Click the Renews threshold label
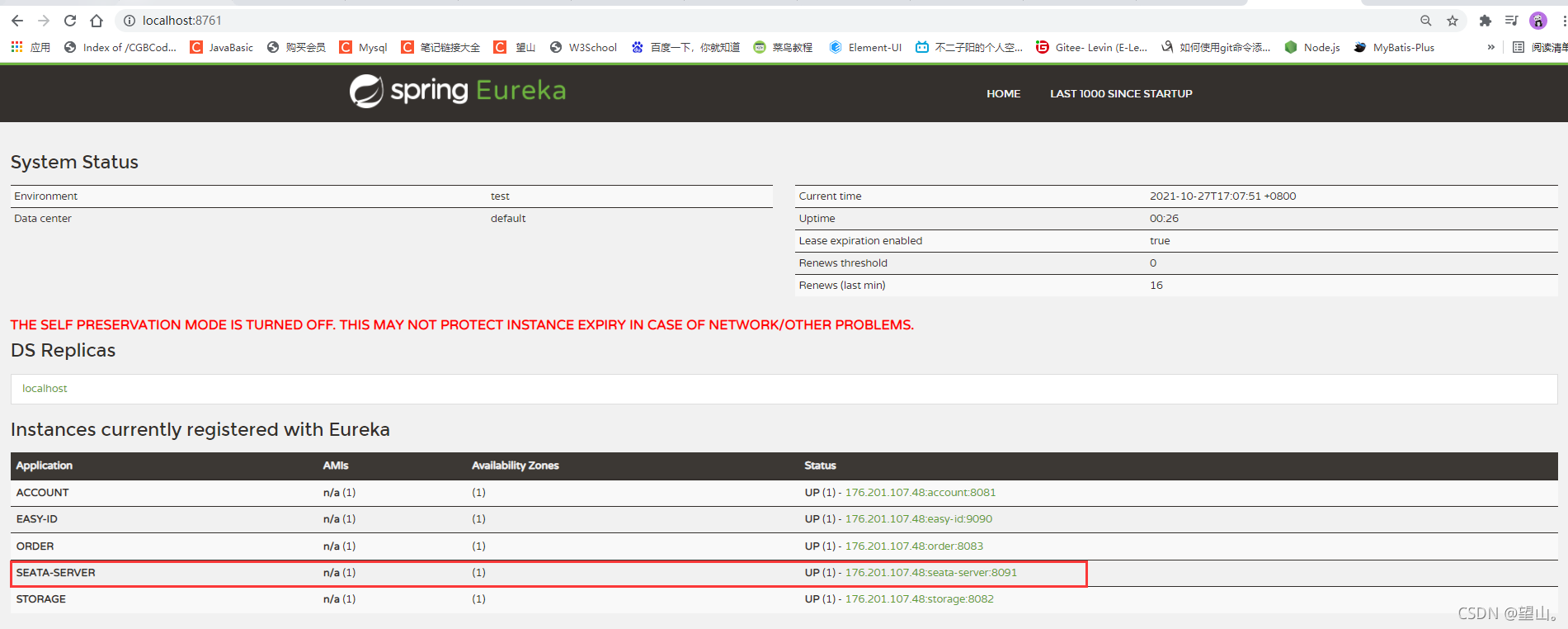The height and width of the screenshot is (629, 1568). pyautogui.click(x=843, y=263)
